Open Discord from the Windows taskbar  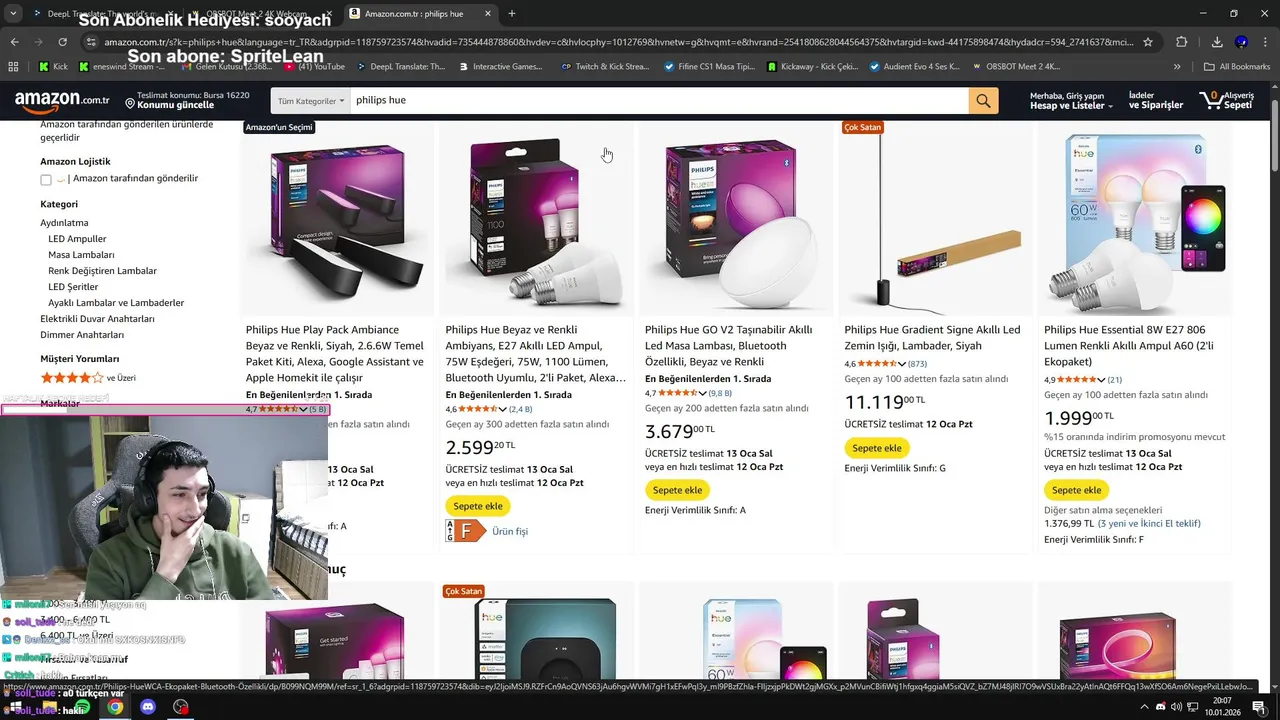click(148, 707)
